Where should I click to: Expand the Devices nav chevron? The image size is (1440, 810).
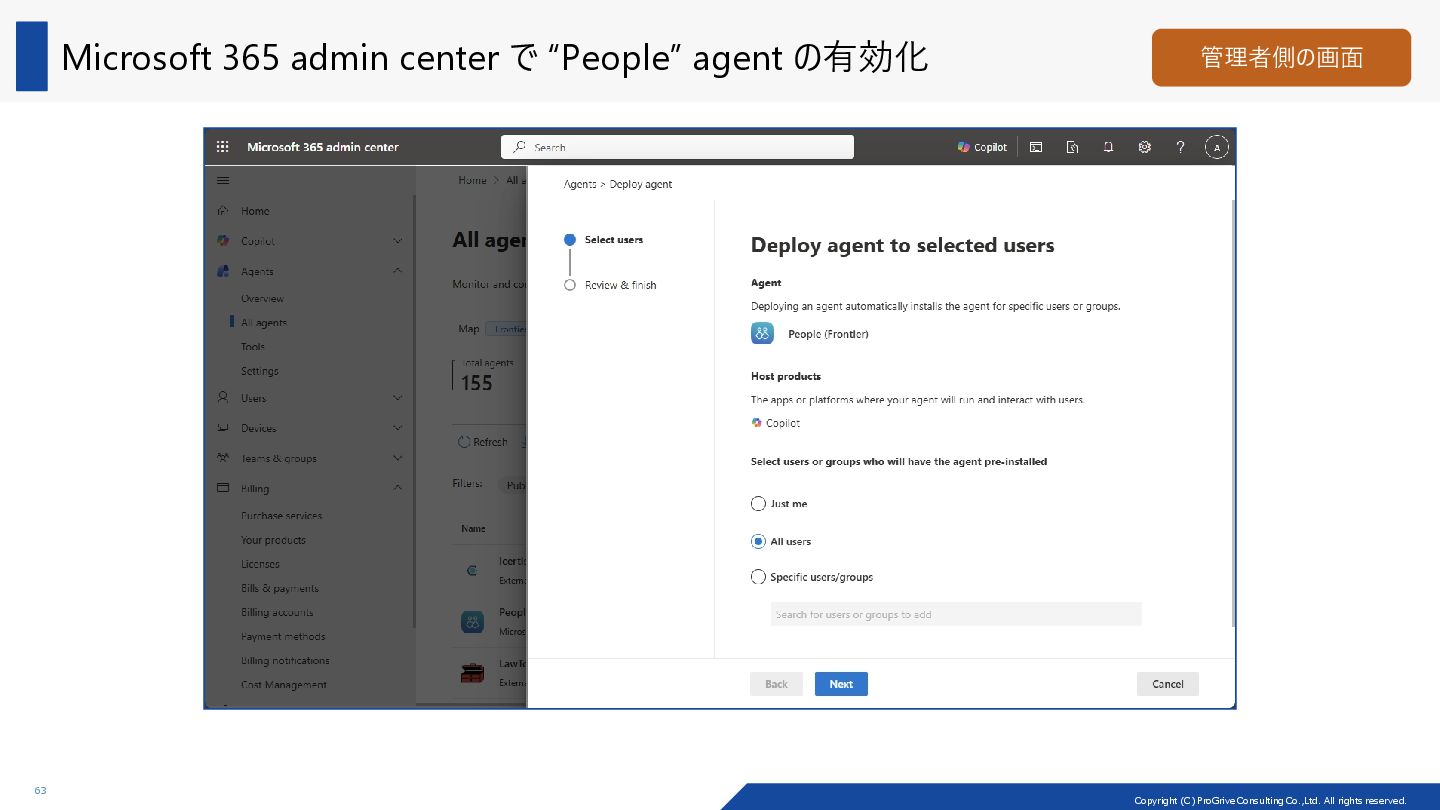point(398,428)
